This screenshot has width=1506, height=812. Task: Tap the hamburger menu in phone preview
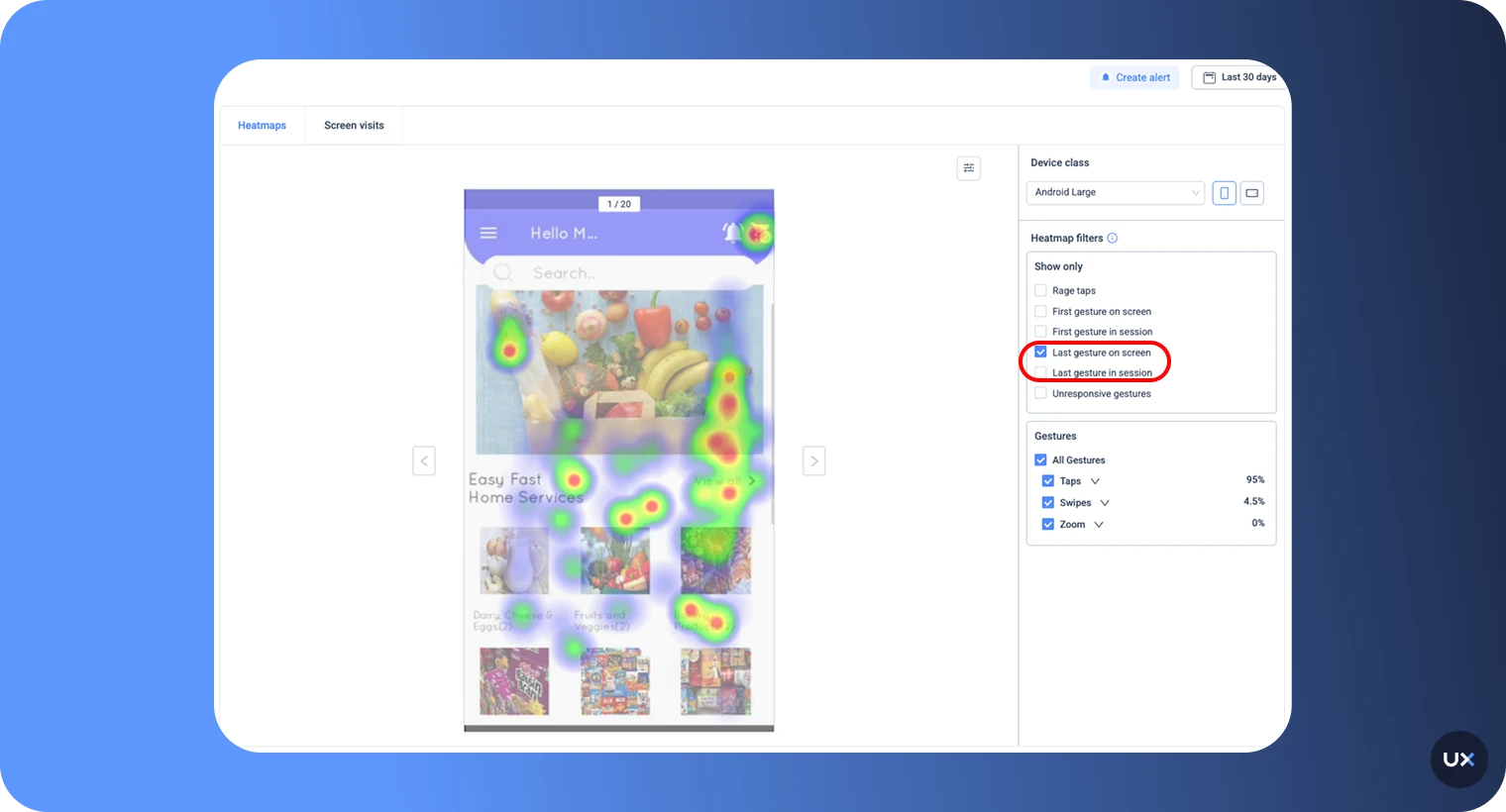pos(488,233)
